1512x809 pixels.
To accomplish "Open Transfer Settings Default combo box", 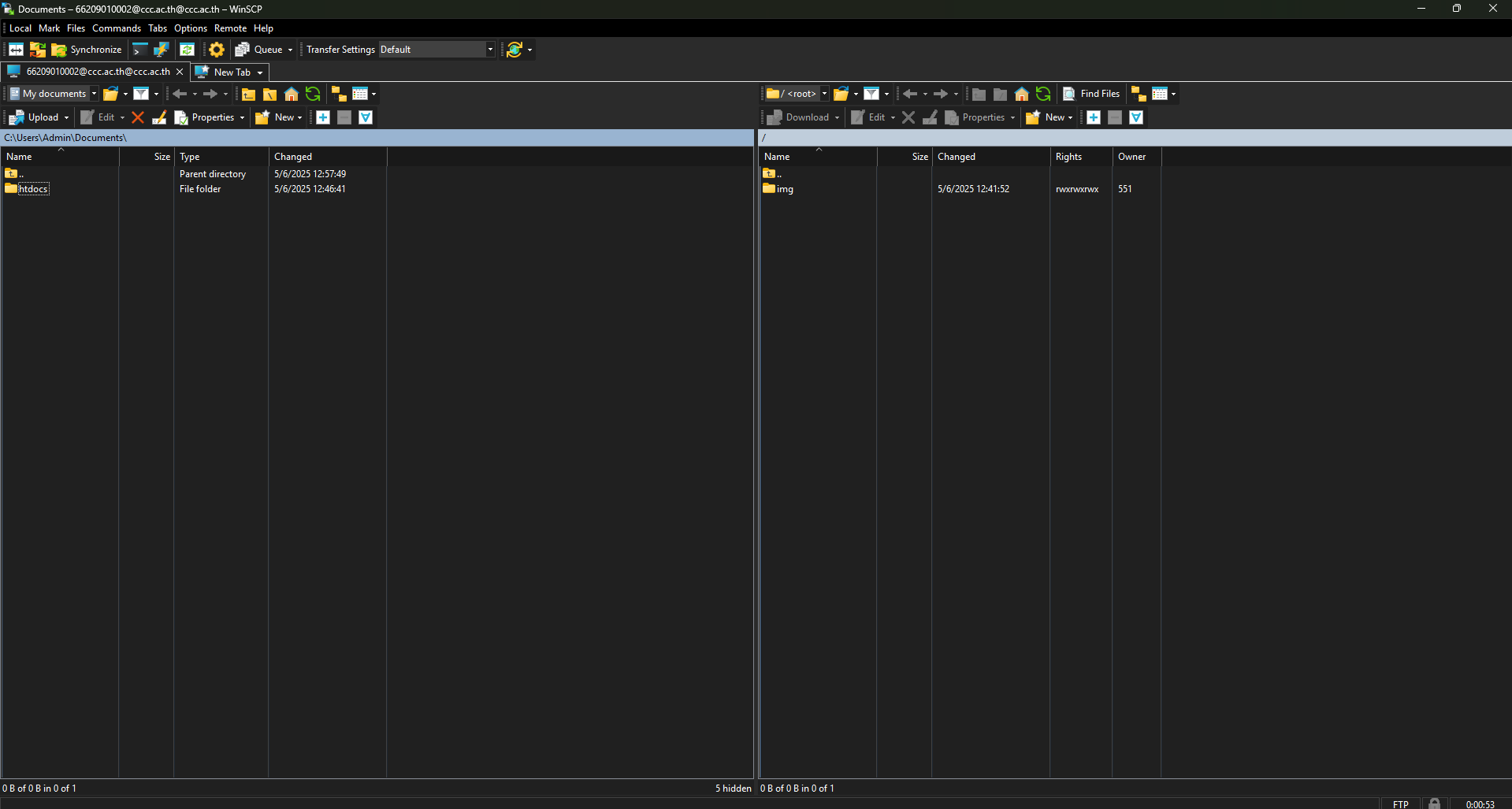I will [x=437, y=50].
